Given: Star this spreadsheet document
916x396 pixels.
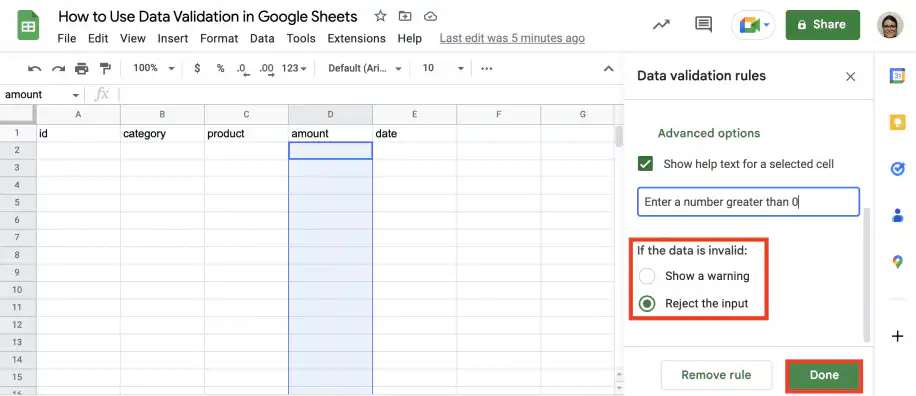Looking at the screenshot, I should [x=380, y=16].
